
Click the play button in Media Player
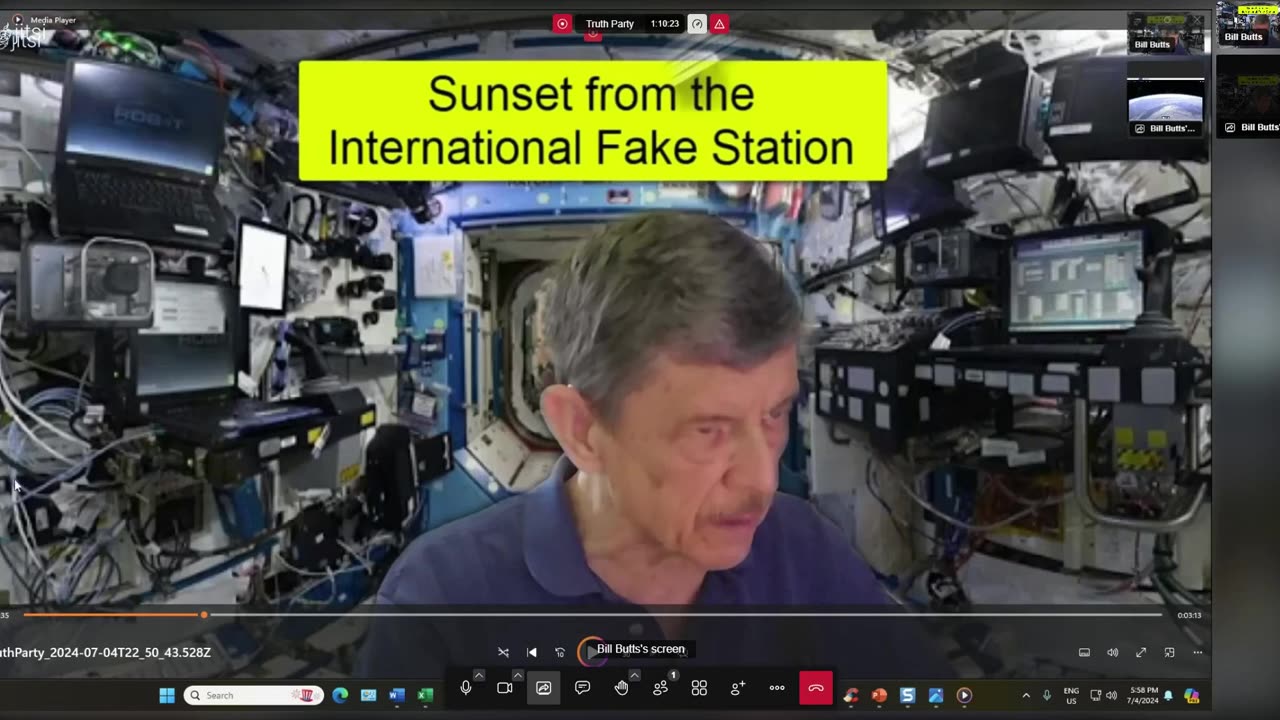click(x=591, y=651)
